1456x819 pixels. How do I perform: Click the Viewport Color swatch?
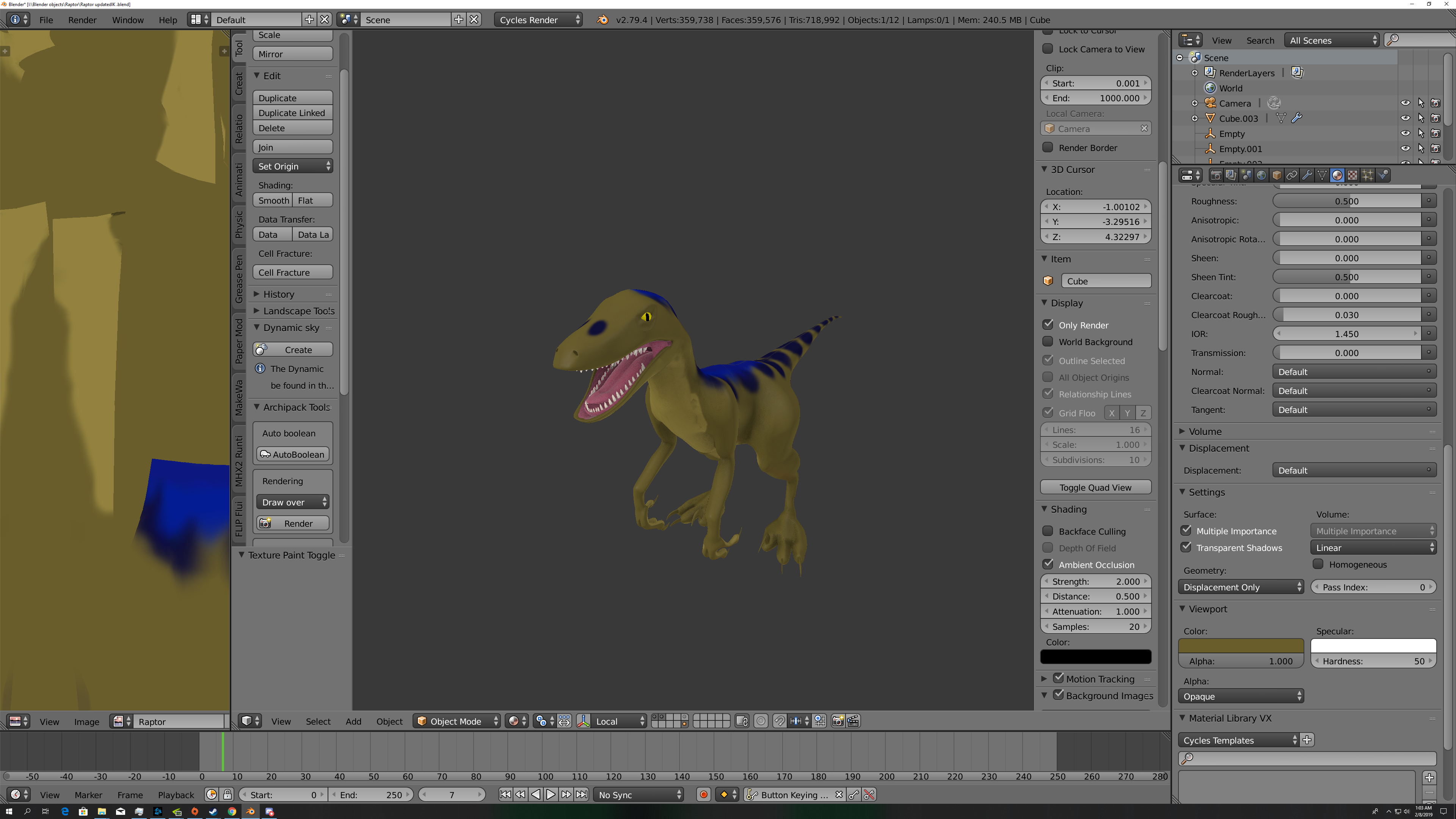point(1241,645)
